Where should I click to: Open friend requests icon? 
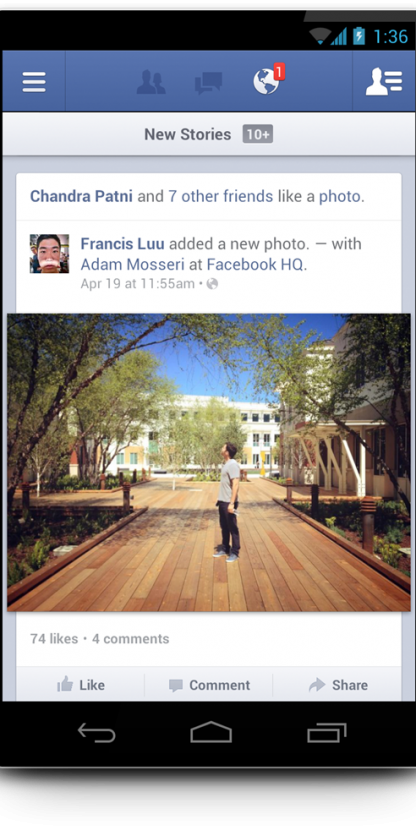coord(151,82)
